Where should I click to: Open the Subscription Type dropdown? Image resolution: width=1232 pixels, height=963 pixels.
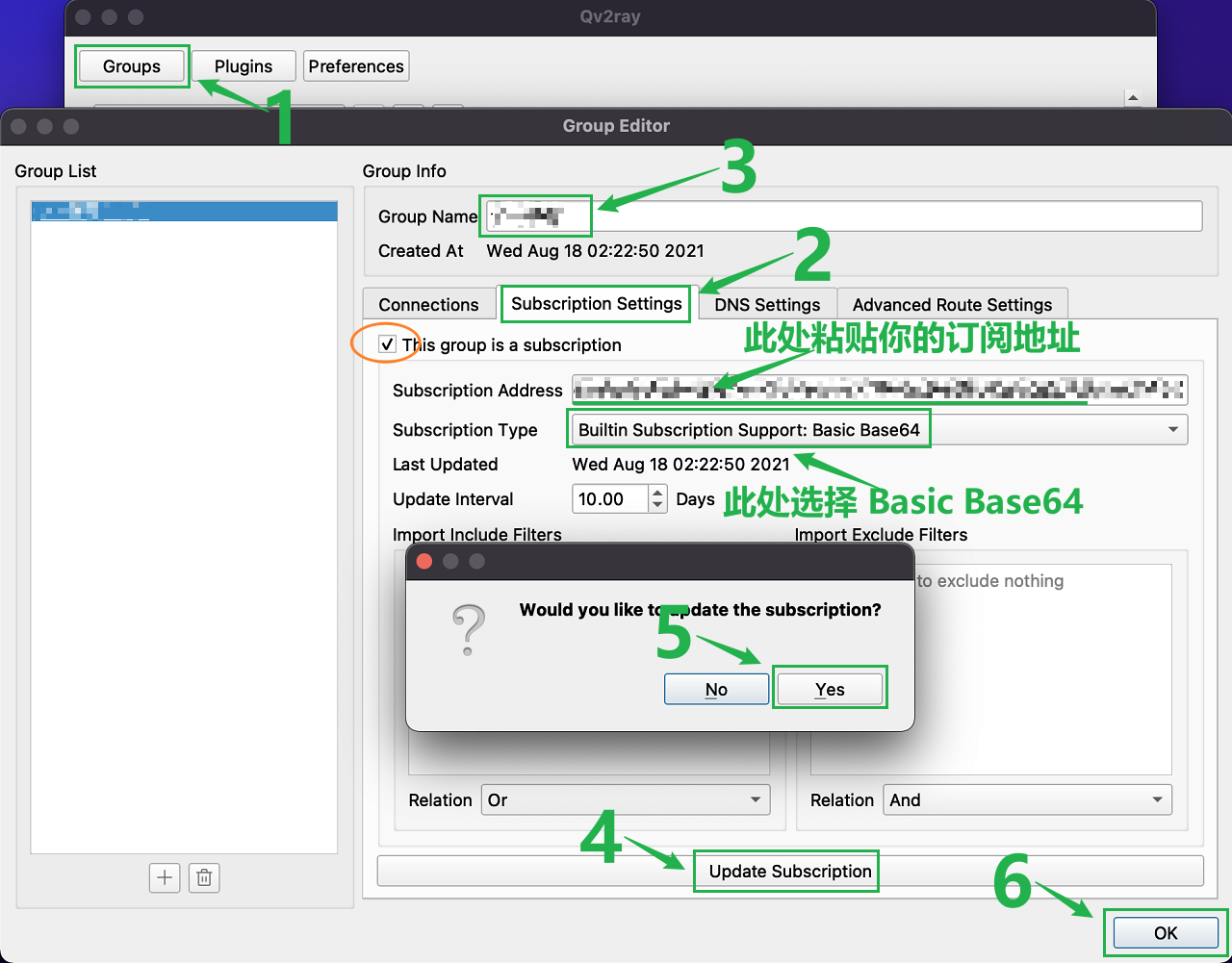pos(879,430)
